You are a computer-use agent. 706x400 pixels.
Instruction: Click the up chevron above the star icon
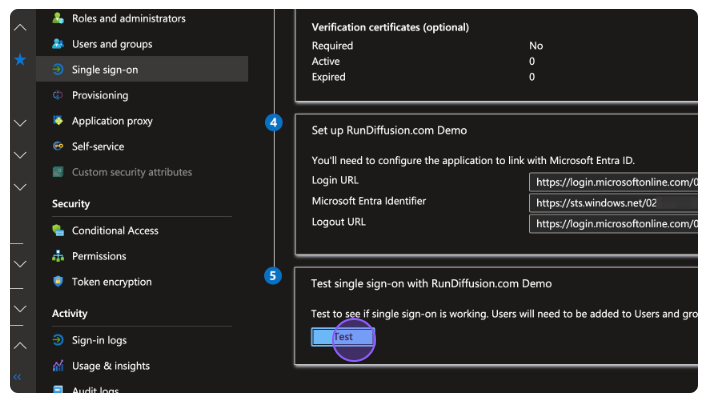pyautogui.click(x=19, y=27)
